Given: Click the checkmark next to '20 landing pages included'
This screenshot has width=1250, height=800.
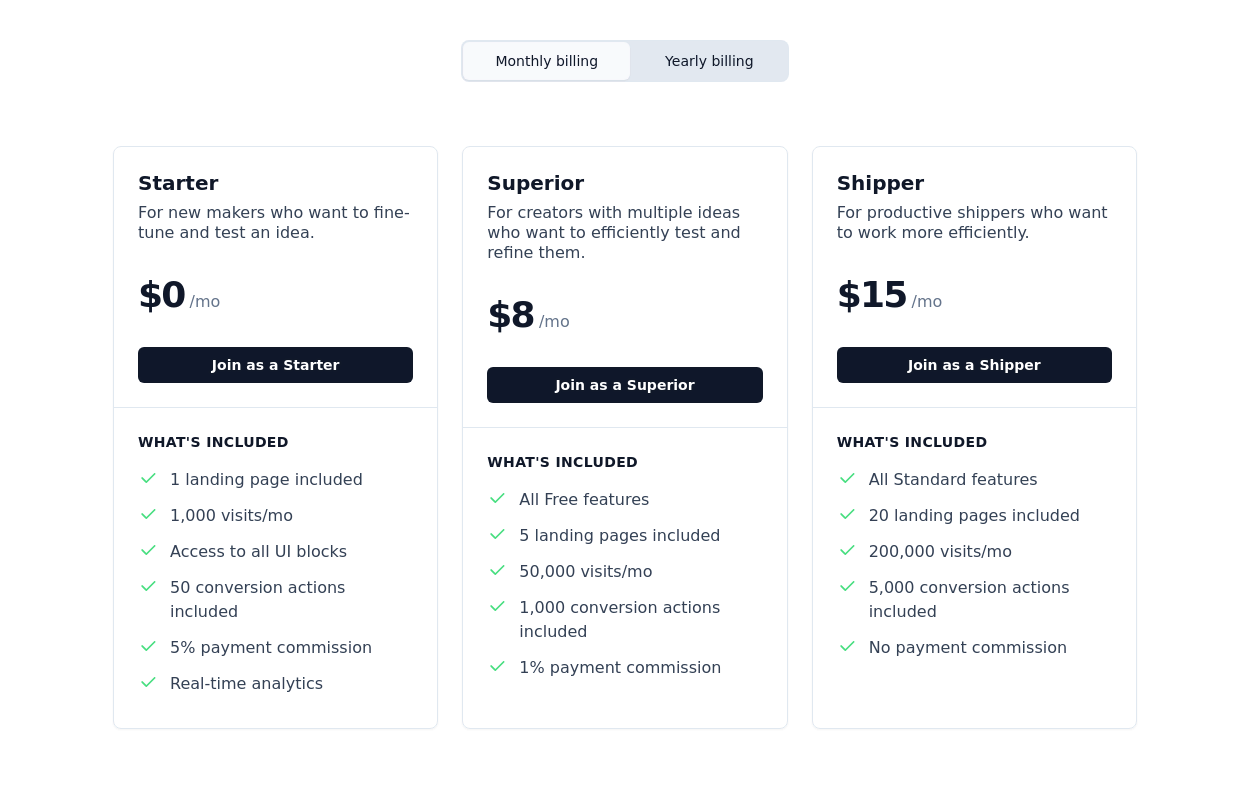Looking at the screenshot, I should [847, 514].
